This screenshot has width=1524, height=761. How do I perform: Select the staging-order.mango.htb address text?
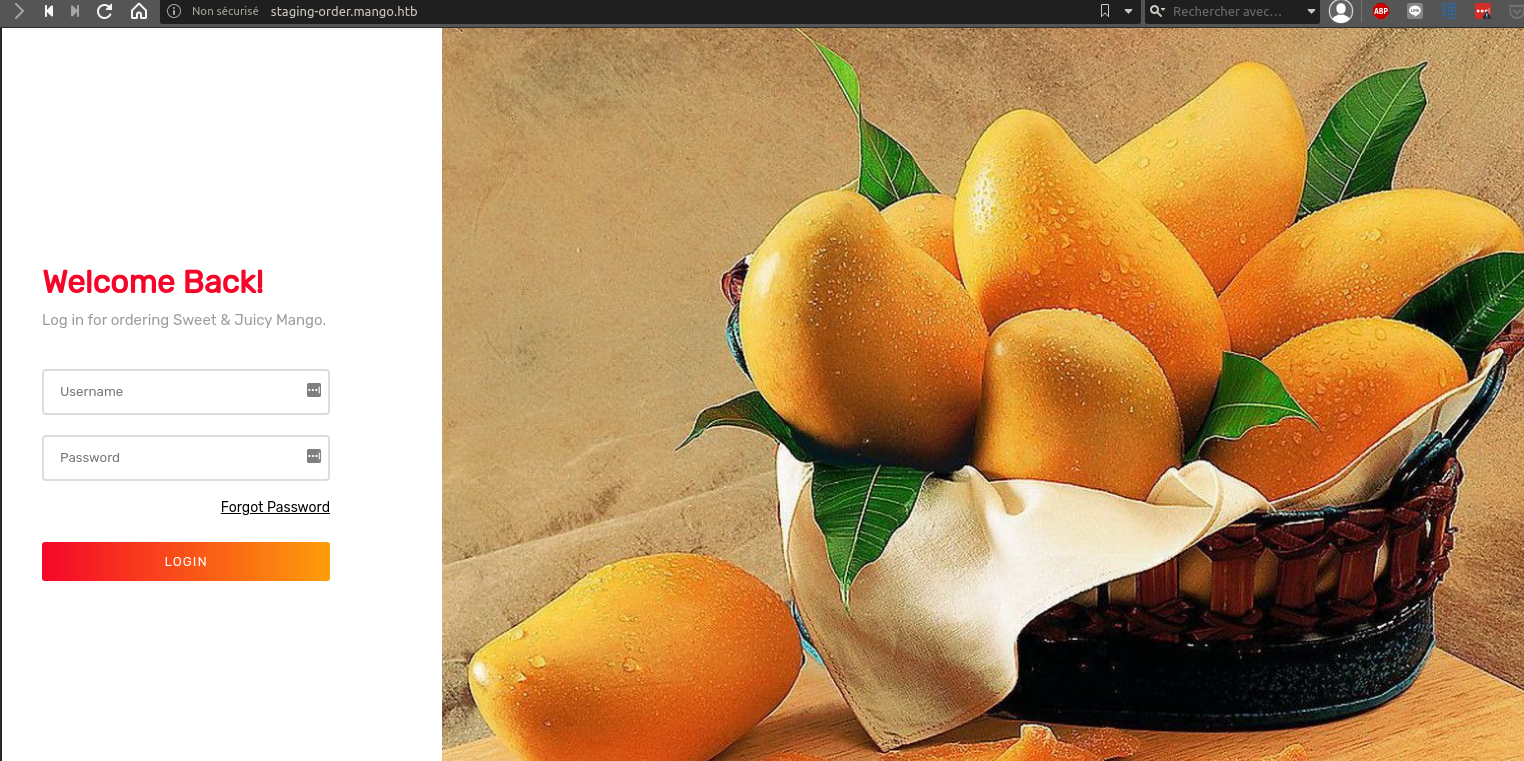pos(344,12)
